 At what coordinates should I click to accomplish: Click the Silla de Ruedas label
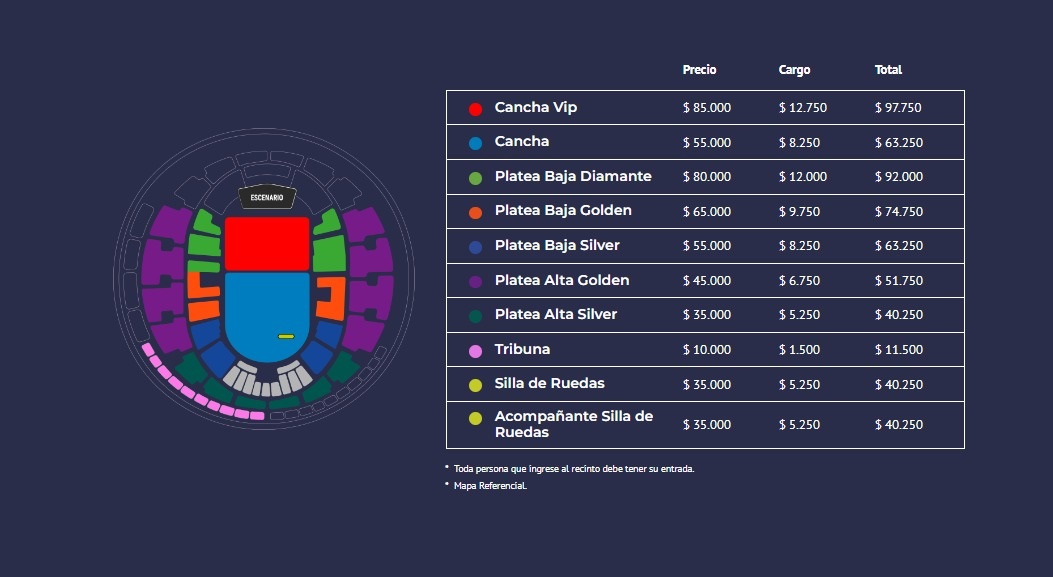pos(549,383)
